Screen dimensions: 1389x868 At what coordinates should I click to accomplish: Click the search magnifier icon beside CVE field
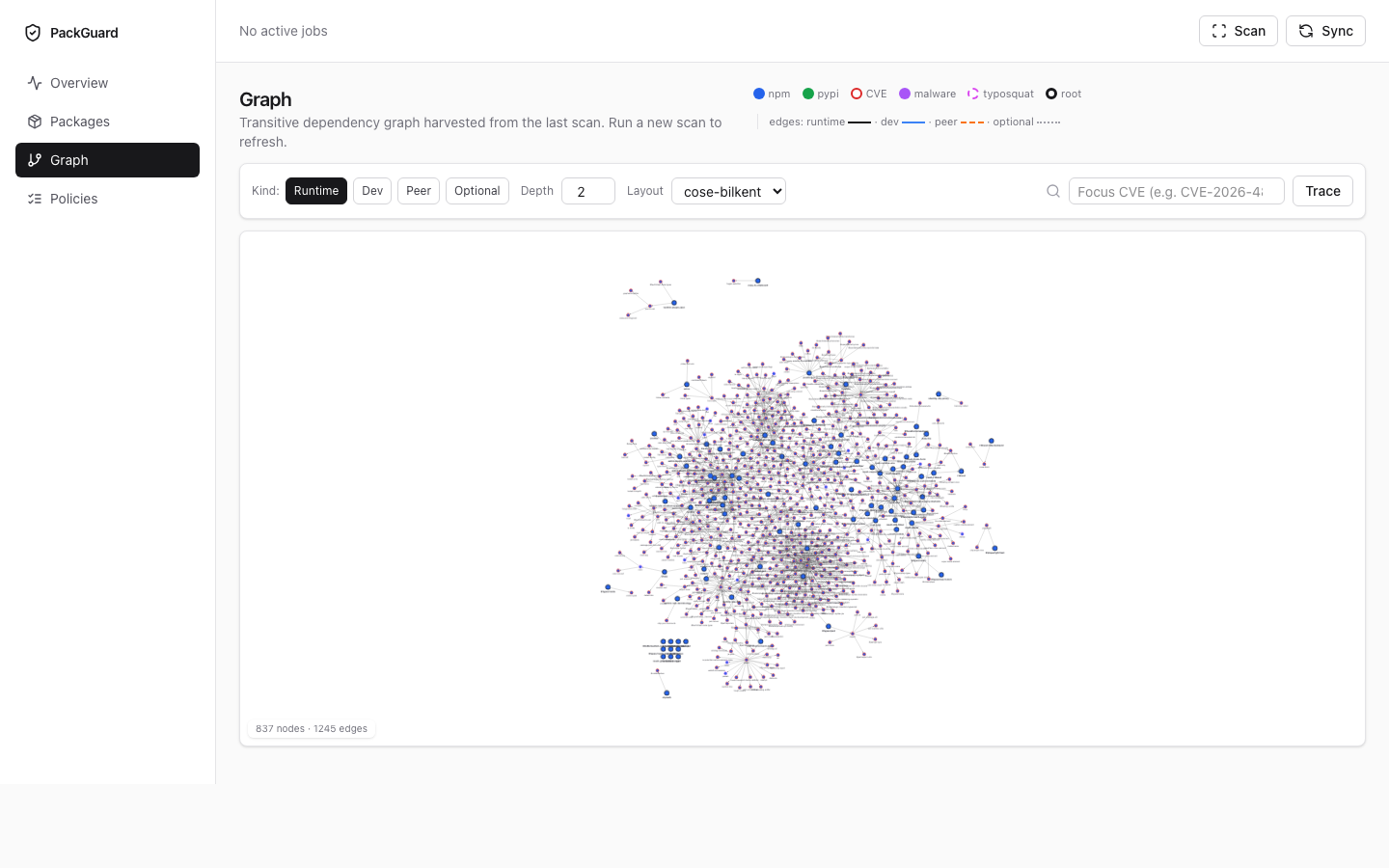pos(1053,191)
